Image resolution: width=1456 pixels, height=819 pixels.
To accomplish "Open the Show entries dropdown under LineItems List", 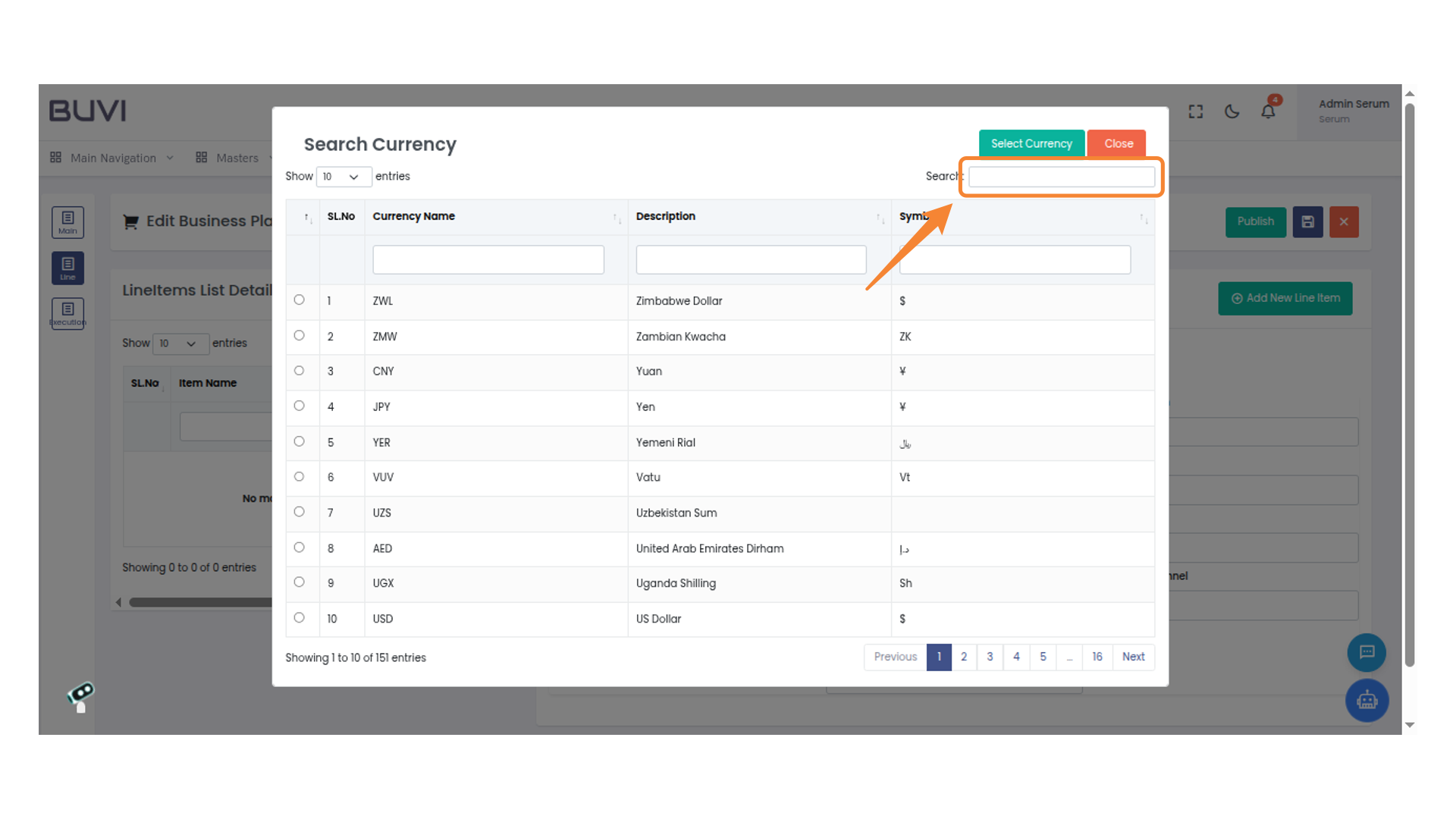I will pyautogui.click(x=180, y=344).
